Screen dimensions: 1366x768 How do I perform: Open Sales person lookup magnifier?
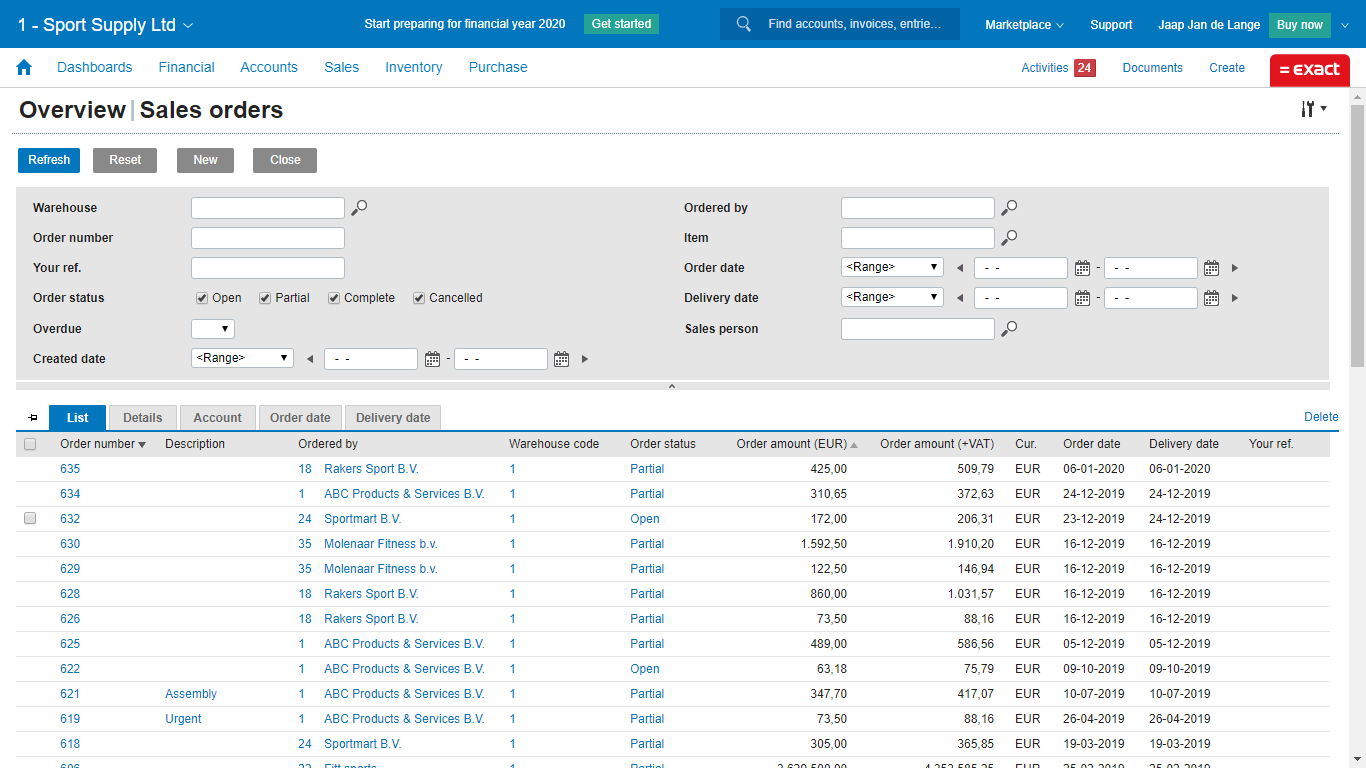[1009, 329]
